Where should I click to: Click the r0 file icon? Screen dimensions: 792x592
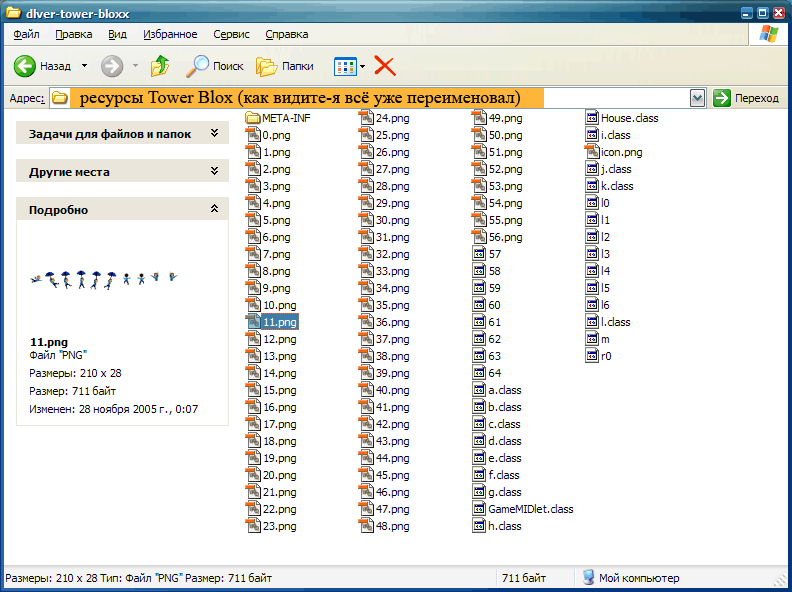click(592, 356)
